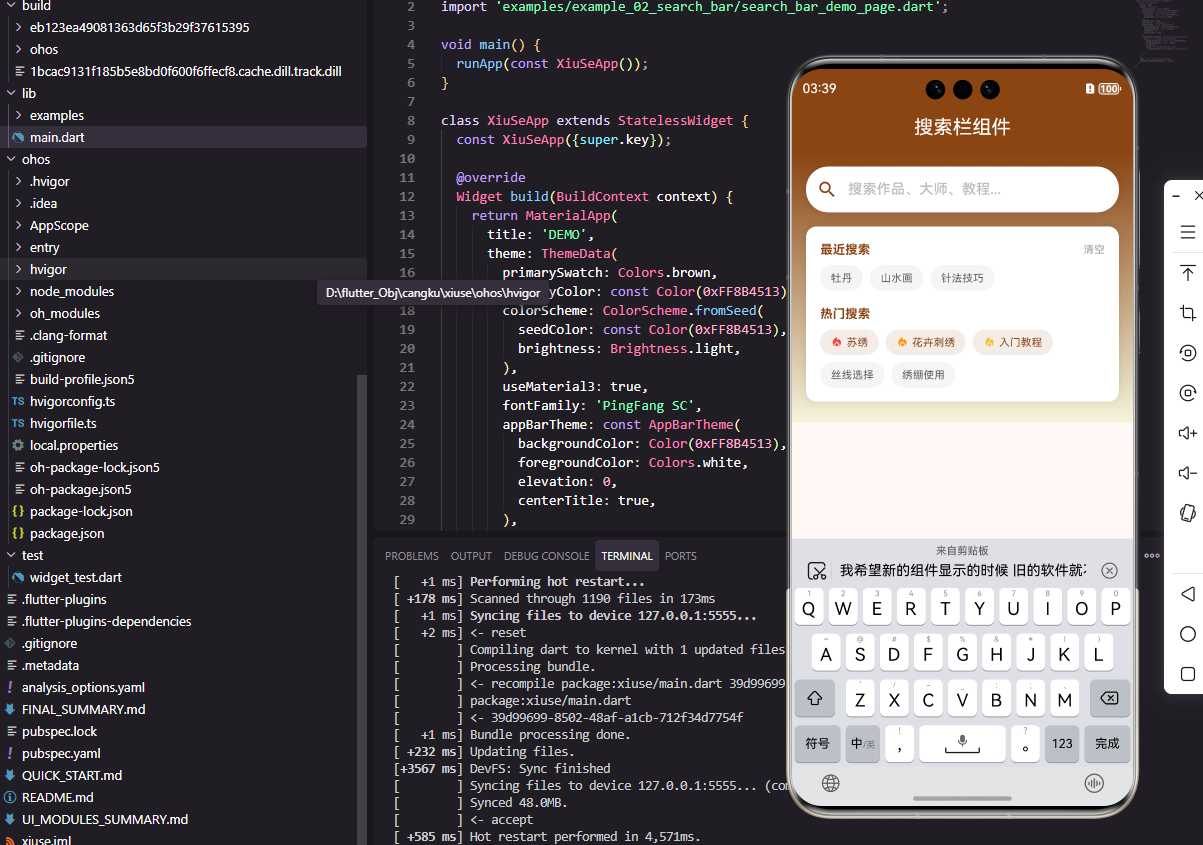Tap the 山水画 recent search chip
Screen dimensions: 1203x845
(896, 278)
